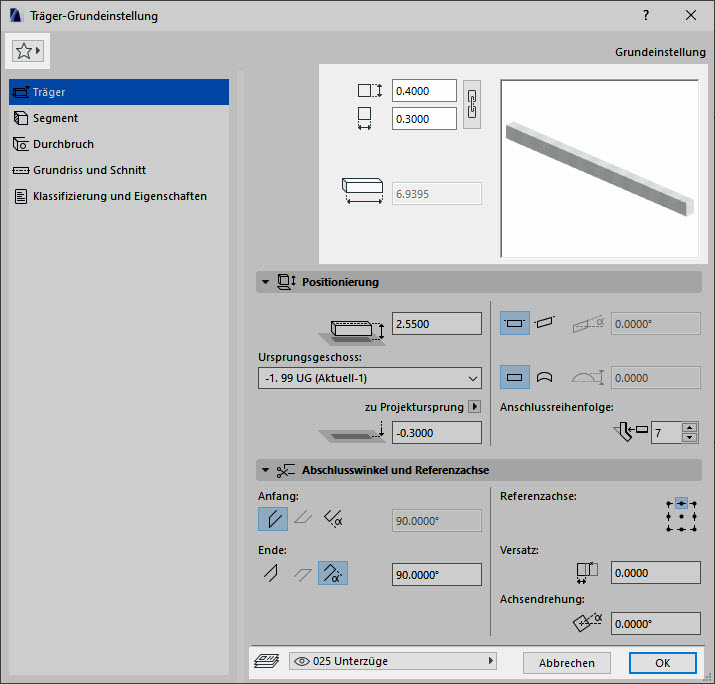Open the Durchbruch settings page

(x=119, y=144)
